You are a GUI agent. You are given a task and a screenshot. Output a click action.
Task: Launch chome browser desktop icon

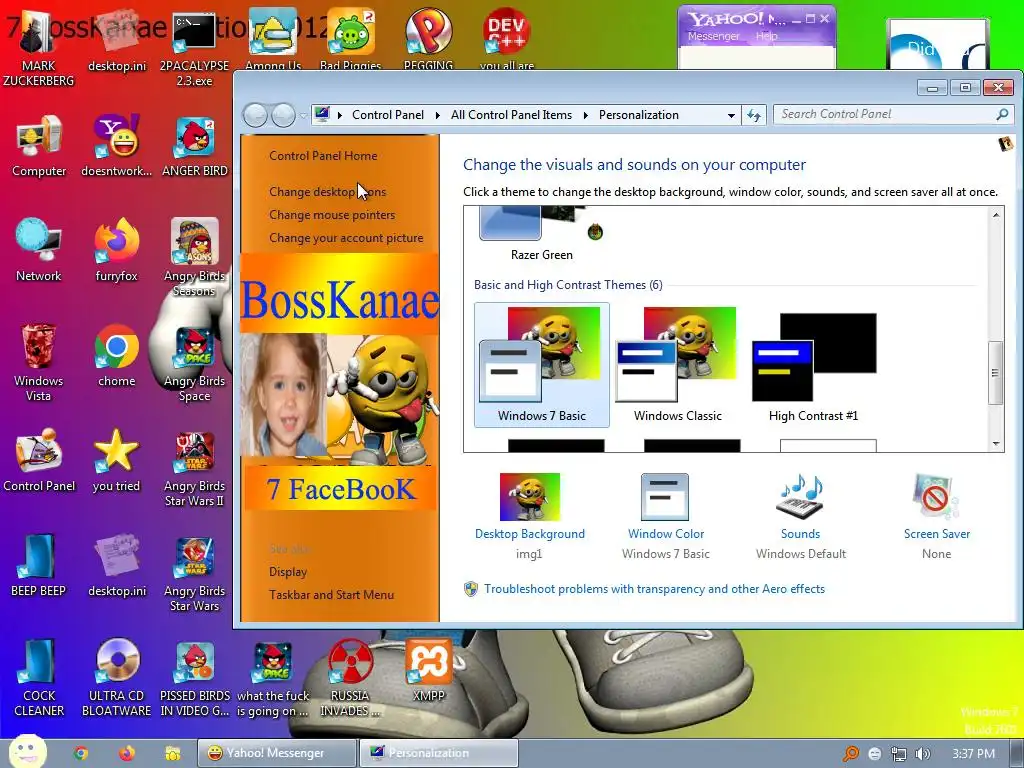(x=116, y=356)
